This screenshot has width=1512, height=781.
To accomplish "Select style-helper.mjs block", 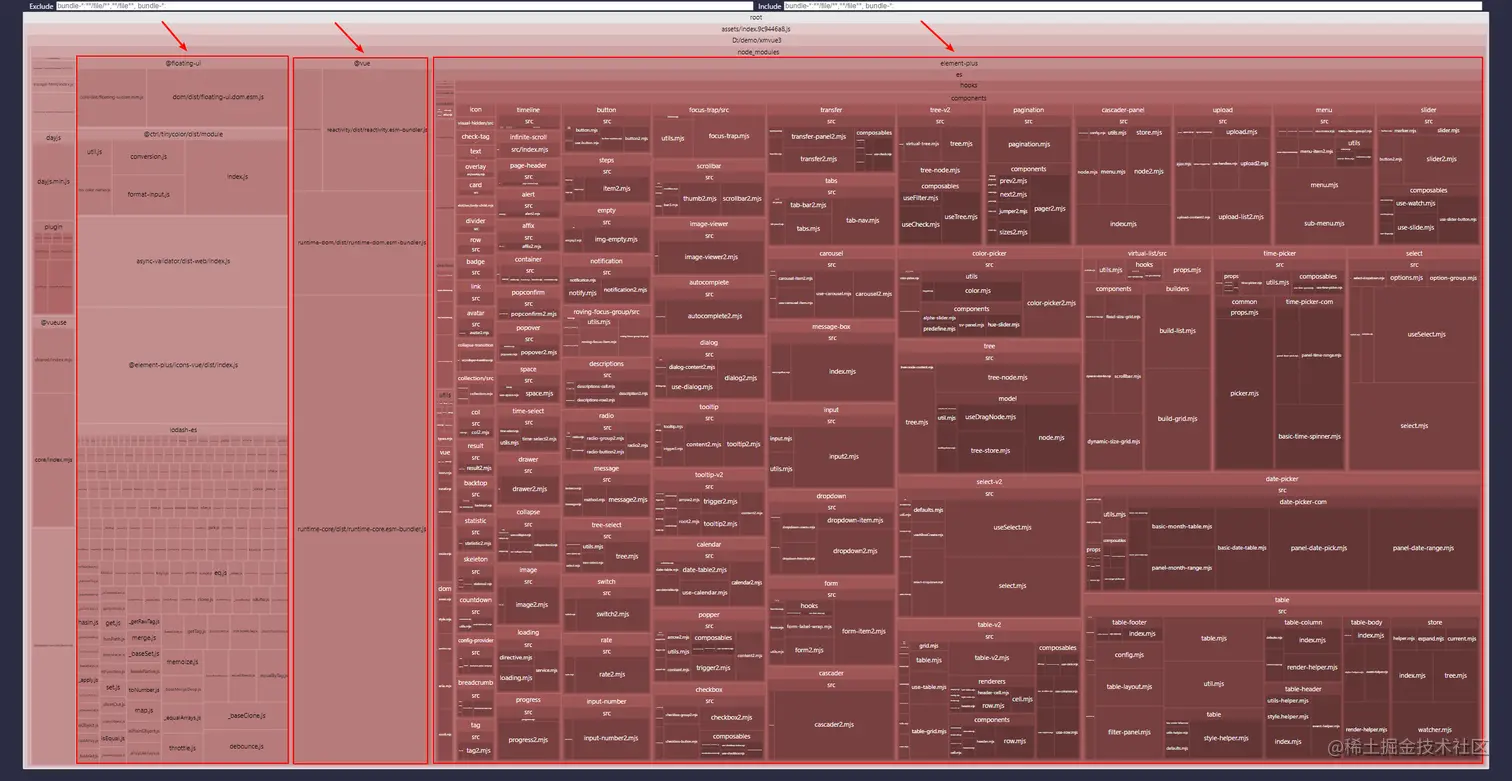I will (1225, 738).
